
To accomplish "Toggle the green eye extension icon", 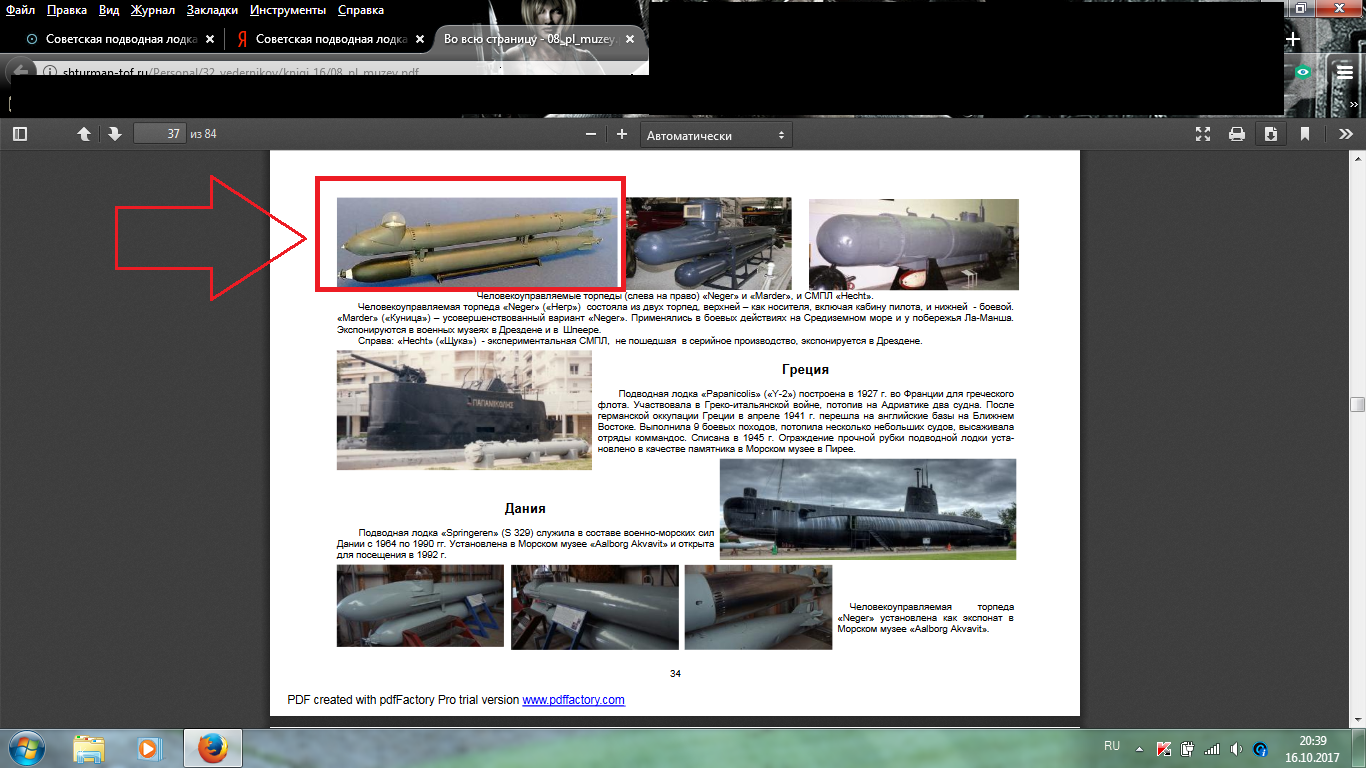I will coord(1303,72).
